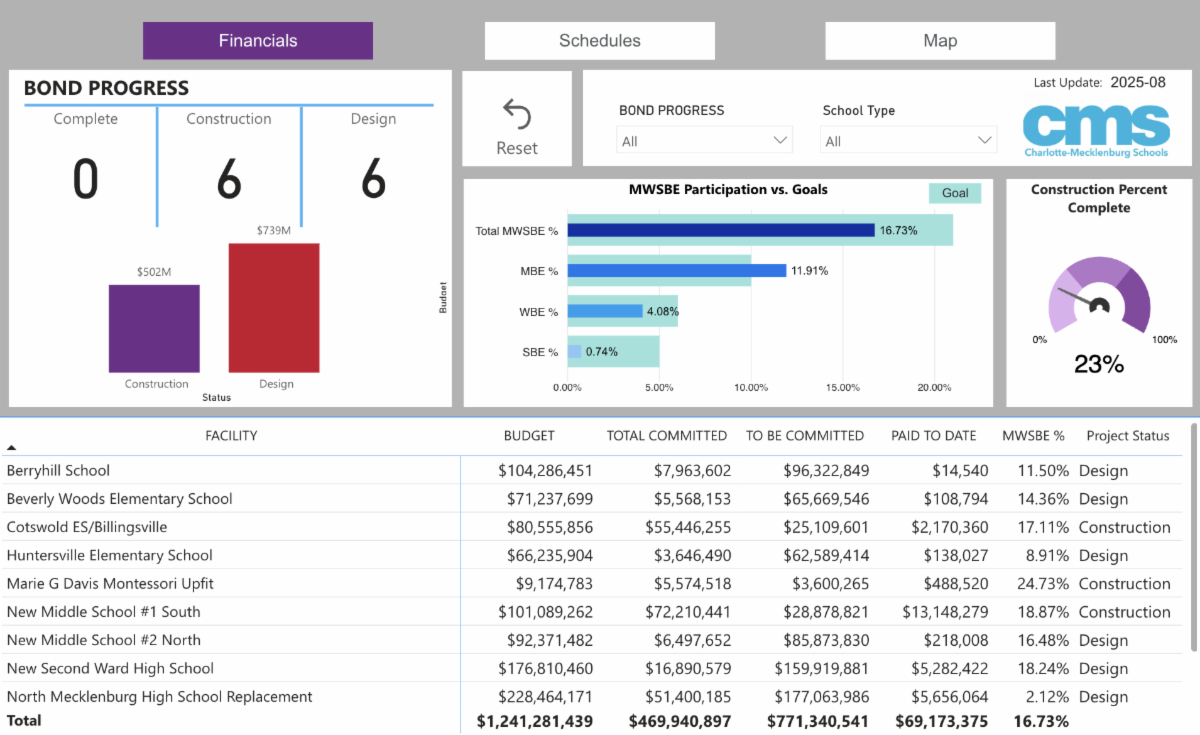Sort by the PAID TO DATE header
This screenshot has width=1200, height=735.
tap(933, 436)
